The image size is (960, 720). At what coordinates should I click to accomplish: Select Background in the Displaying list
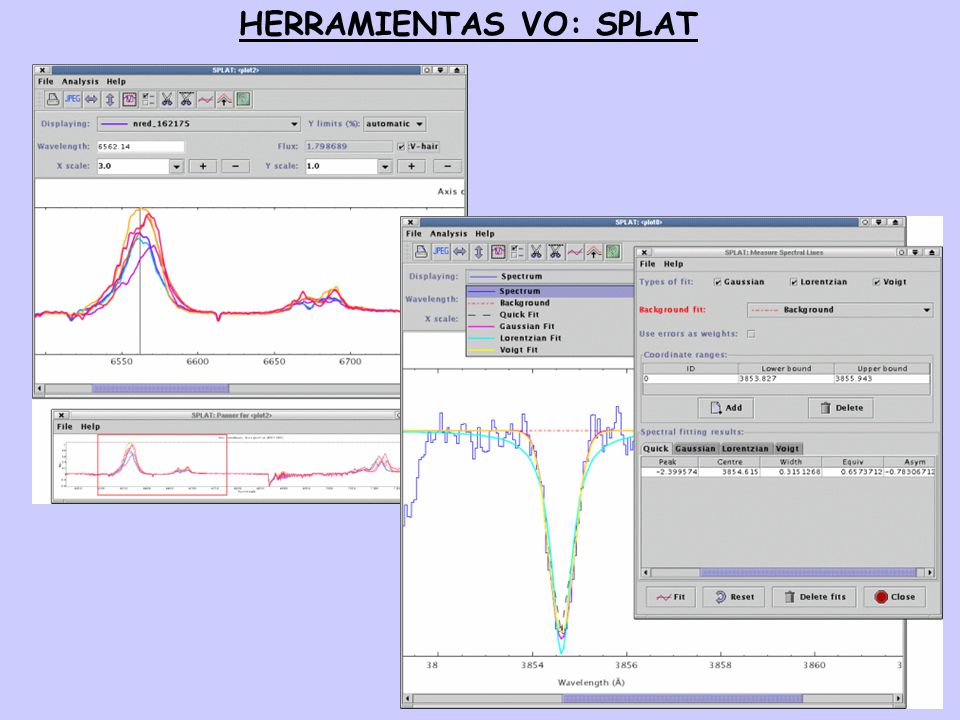pos(549,303)
